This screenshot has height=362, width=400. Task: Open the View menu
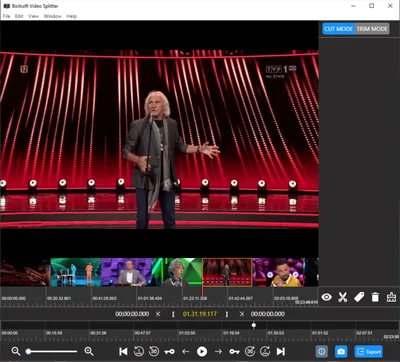pyautogui.click(x=33, y=16)
